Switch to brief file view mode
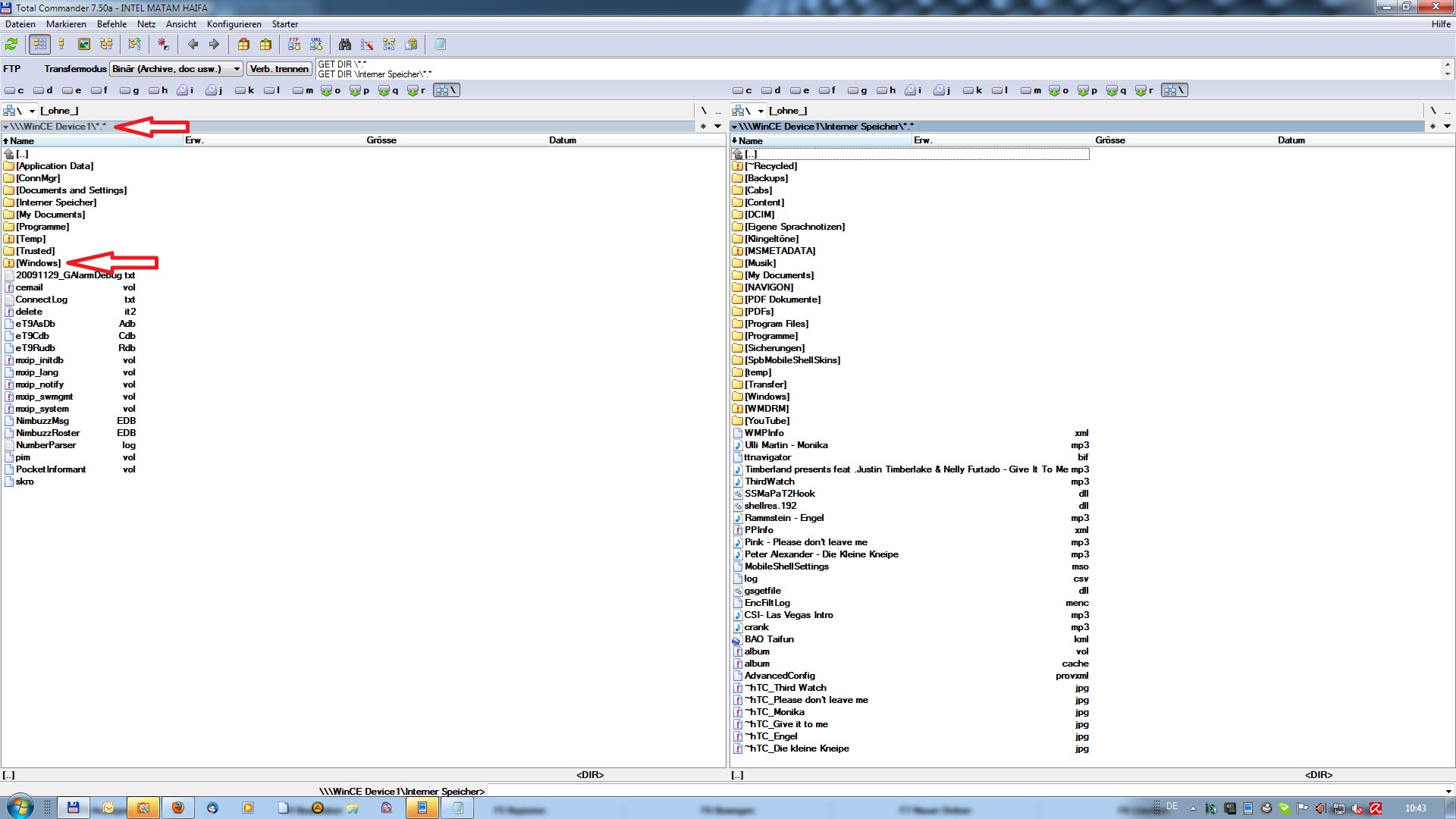Image resolution: width=1456 pixels, height=819 pixels. tap(39, 44)
